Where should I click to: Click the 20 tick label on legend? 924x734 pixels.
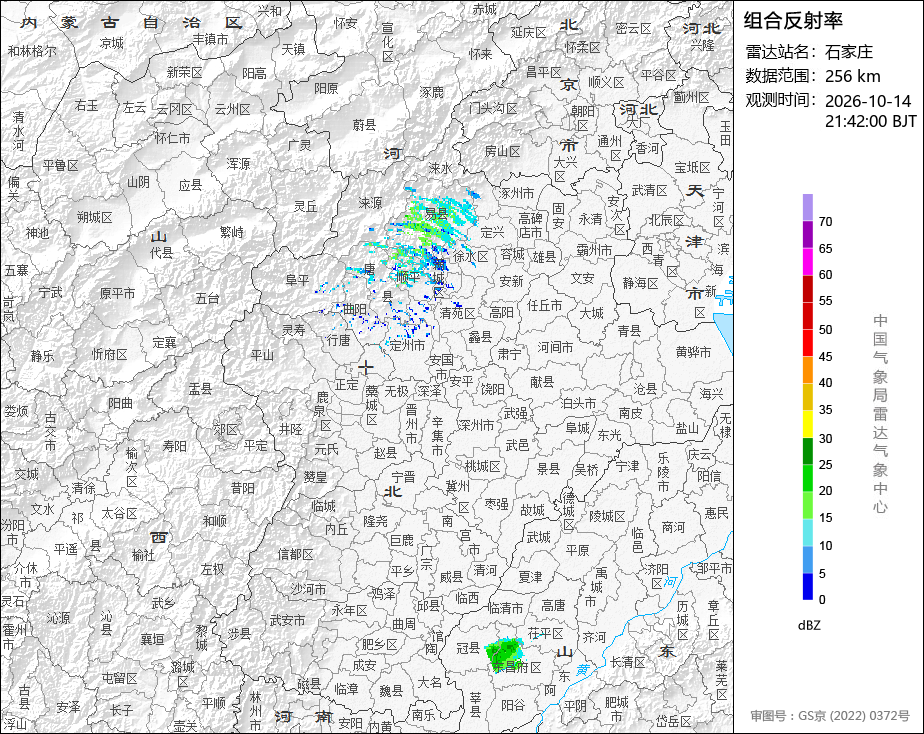tap(826, 491)
